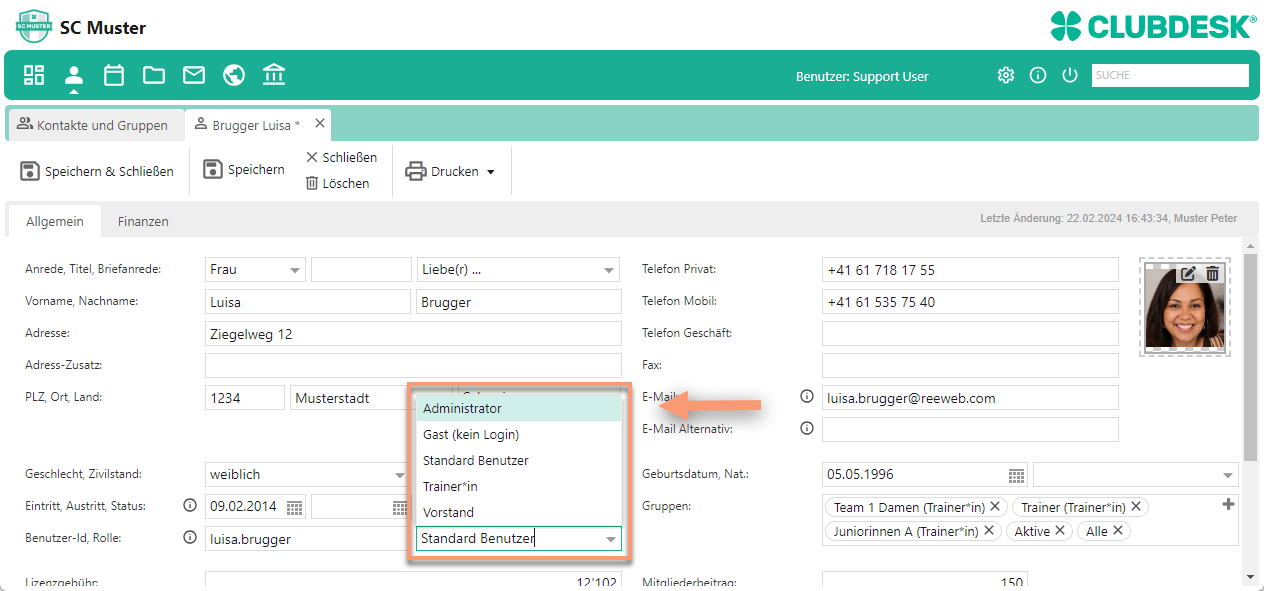Click the PLZ field containing 1234
This screenshot has width=1264, height=591.
click(245, 397)
